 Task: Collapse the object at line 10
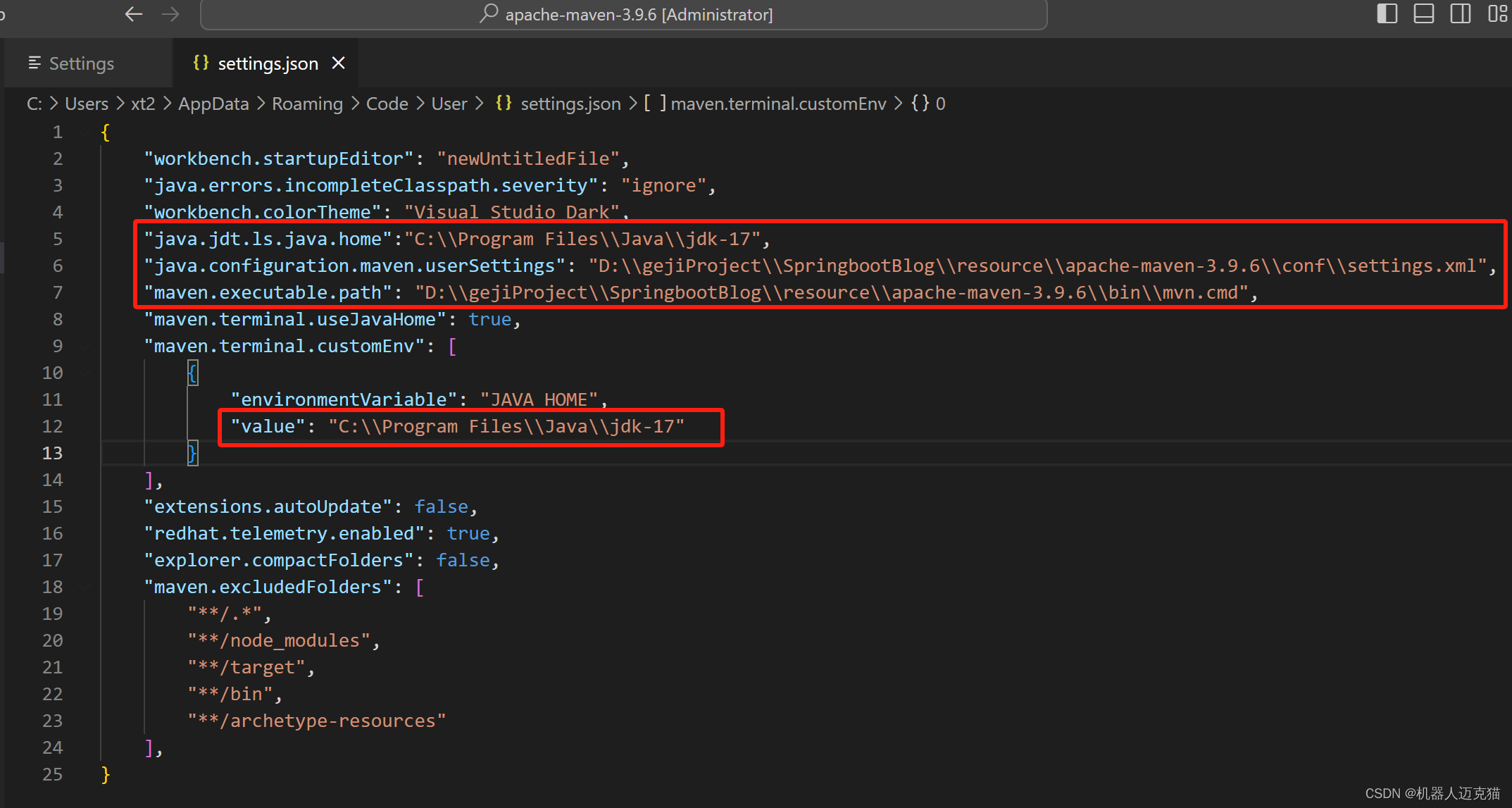tap(85, 373)
